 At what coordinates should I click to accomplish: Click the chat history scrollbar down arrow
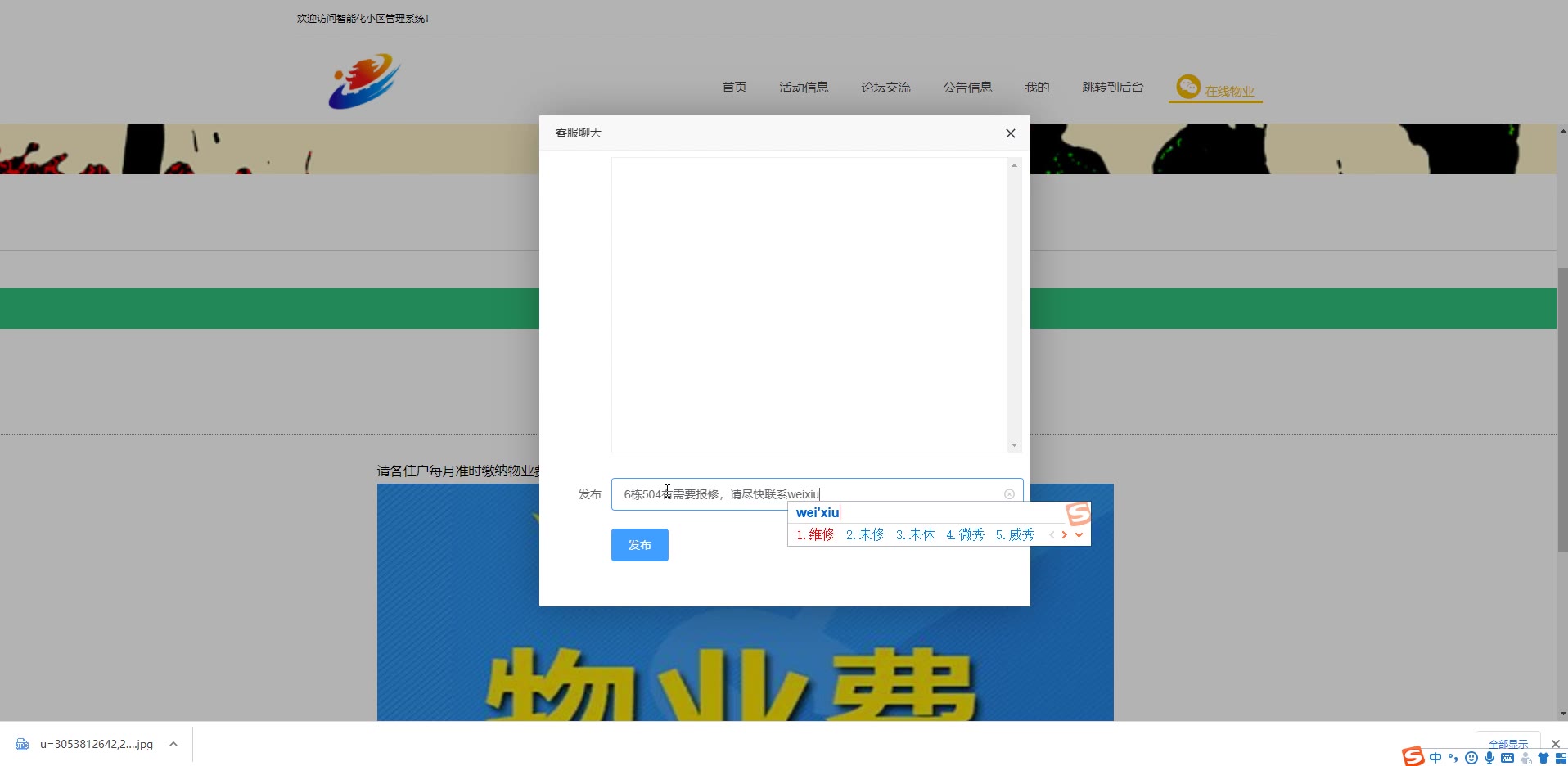tap(1015, 445)
